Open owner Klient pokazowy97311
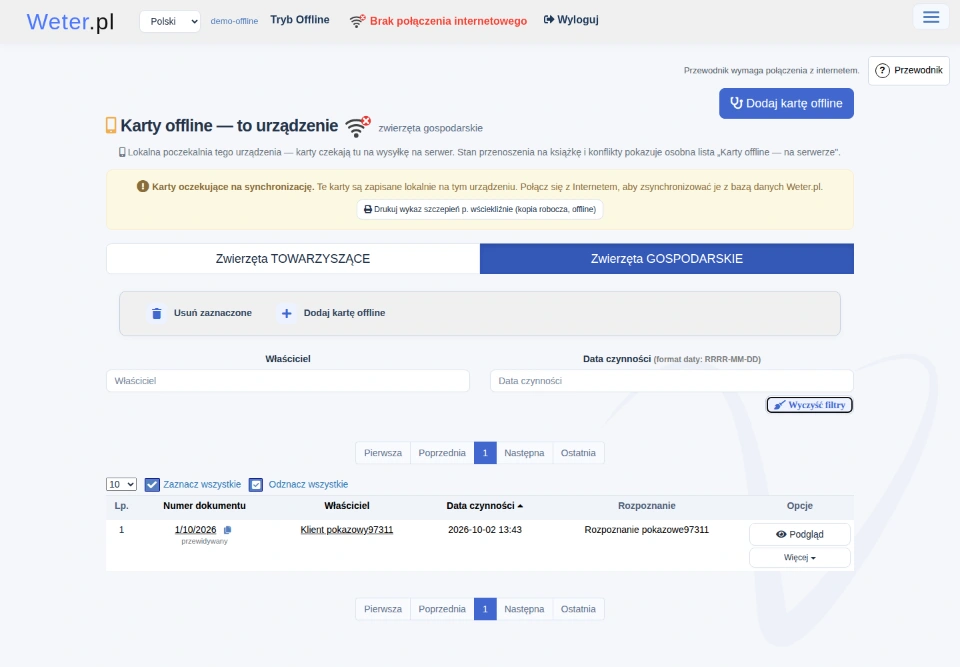 (x=347, y=530)
